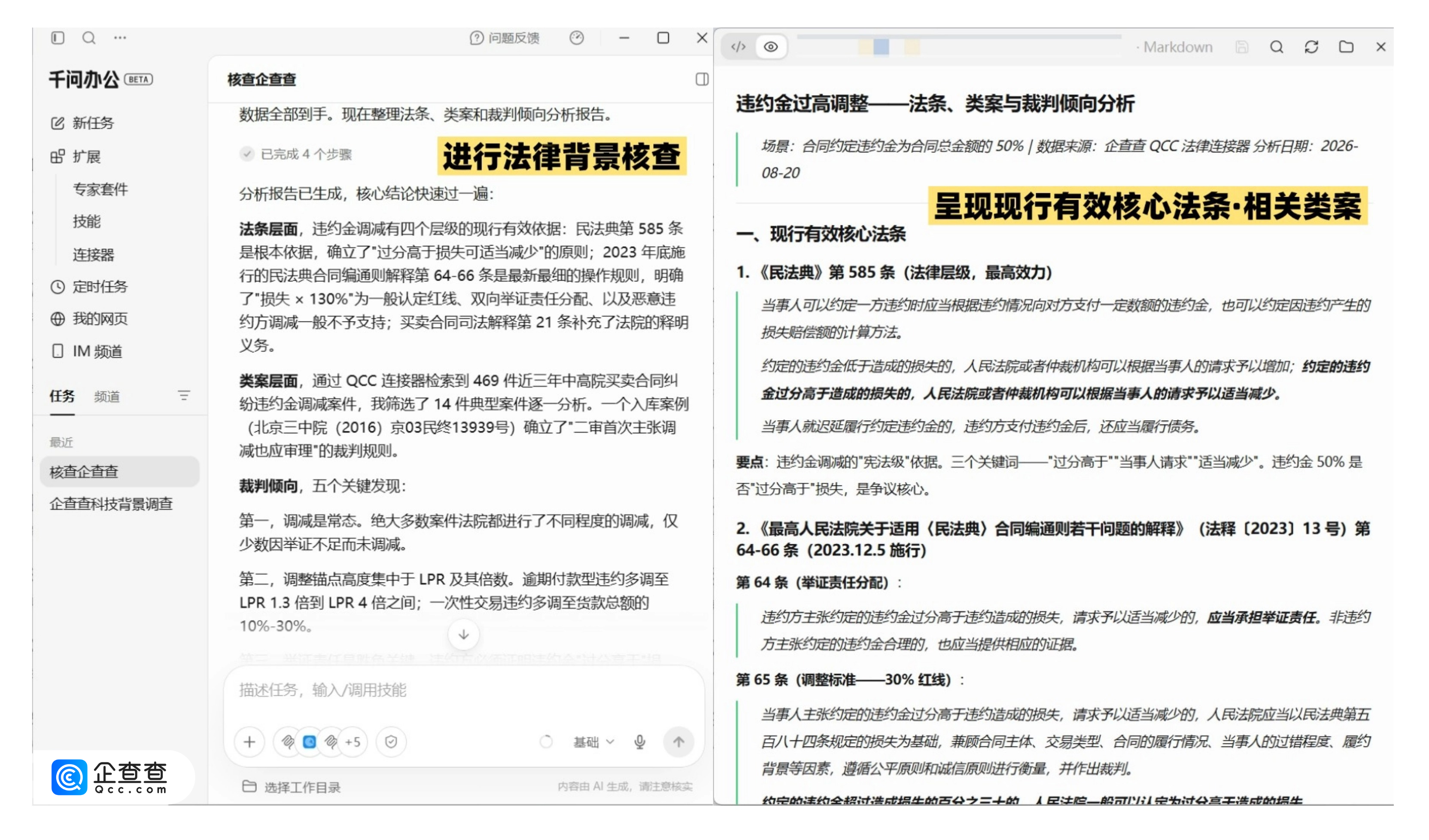Select the 核查企查查 recent task
Image resolution: width=1429 pixels, height=840 pixels.
[120, 472]
